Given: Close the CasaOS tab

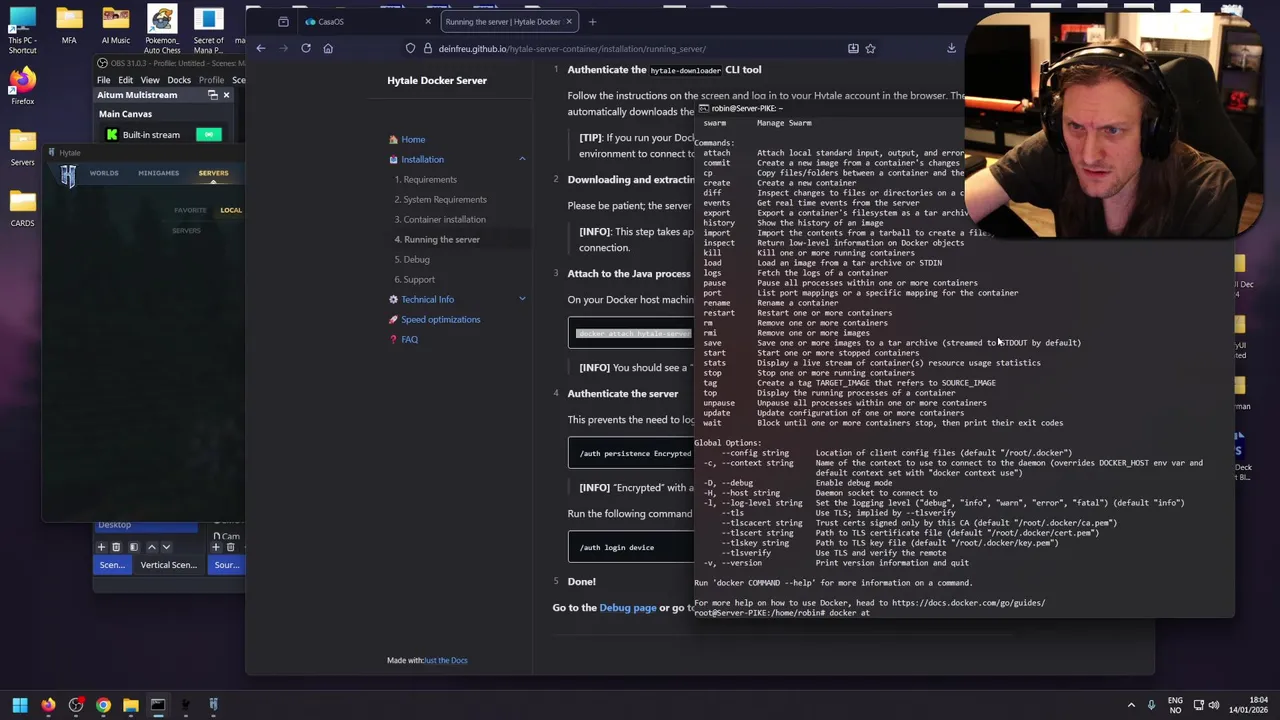Looking at the screenshot, I should coord(428,21).
